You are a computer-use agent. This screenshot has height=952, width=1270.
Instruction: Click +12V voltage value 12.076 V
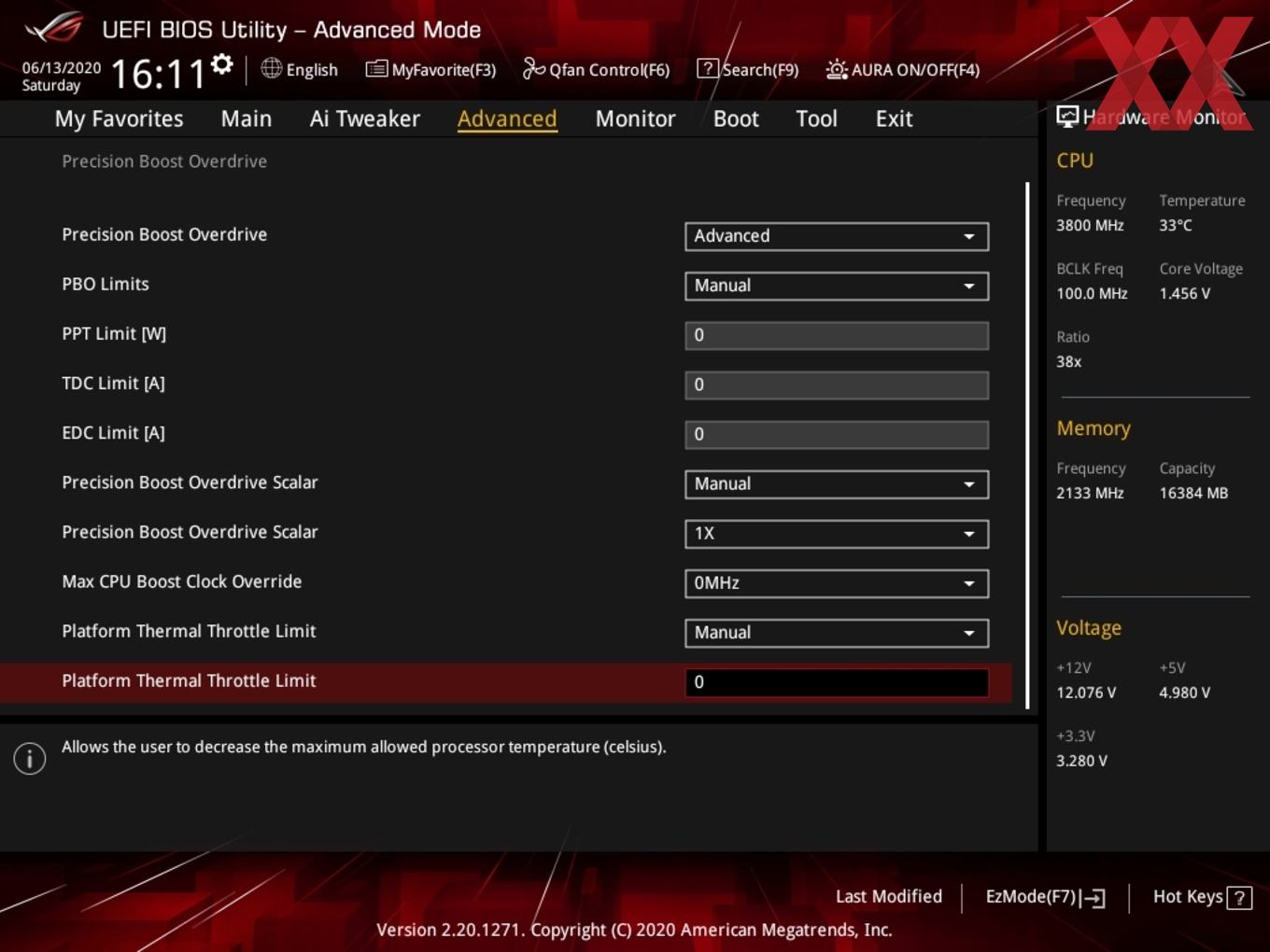(x=1086, y=693)
